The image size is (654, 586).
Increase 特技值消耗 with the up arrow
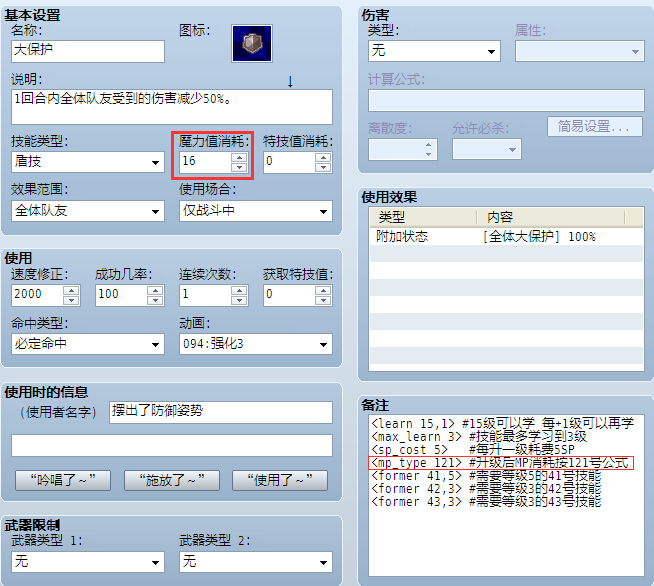pos(323,157)
